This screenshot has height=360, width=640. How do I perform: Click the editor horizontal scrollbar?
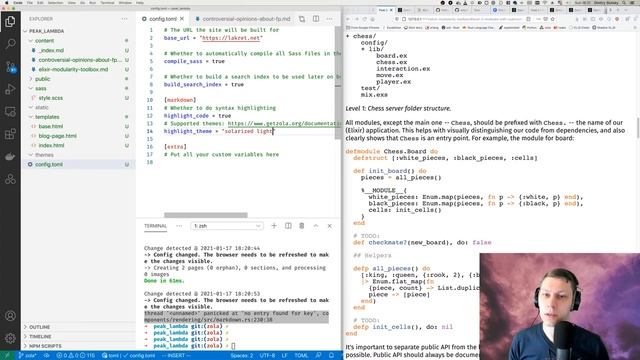tap(206, 215)
